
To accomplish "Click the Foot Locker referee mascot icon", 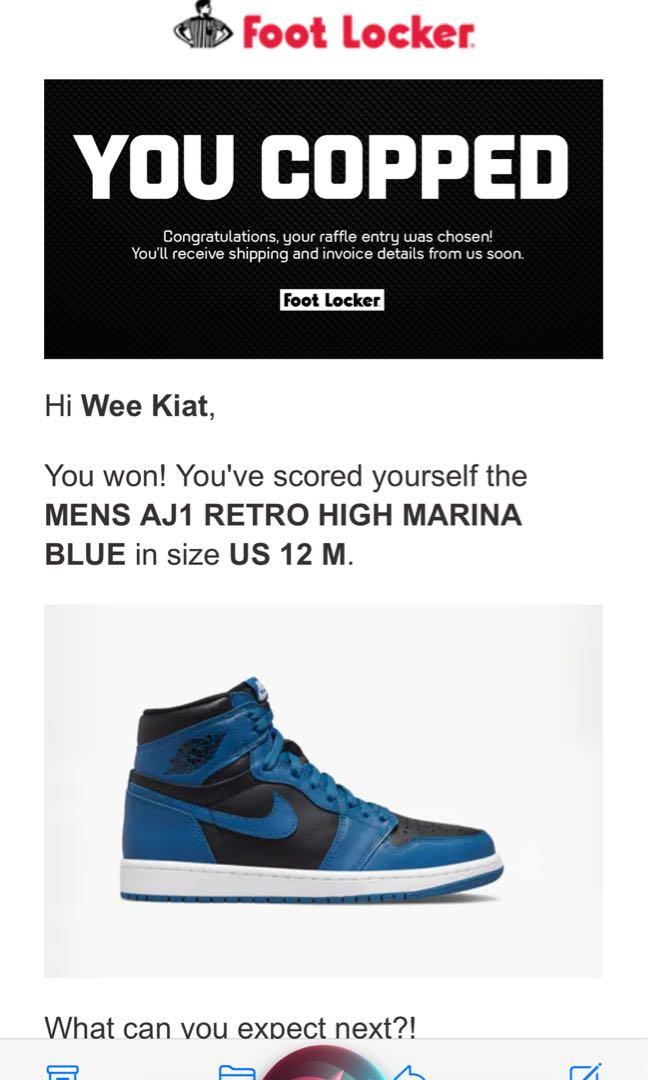I will click(x=203, y=26).
